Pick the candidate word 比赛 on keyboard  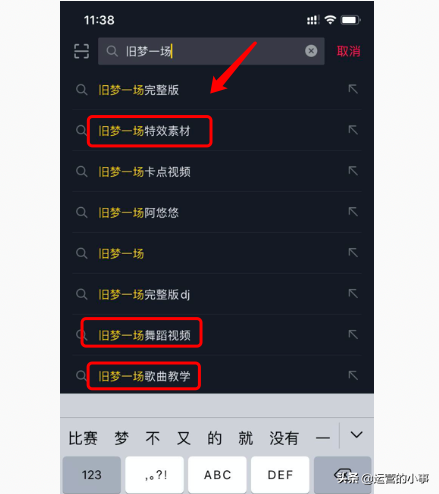pyautogui.click(x=83, y=438)
